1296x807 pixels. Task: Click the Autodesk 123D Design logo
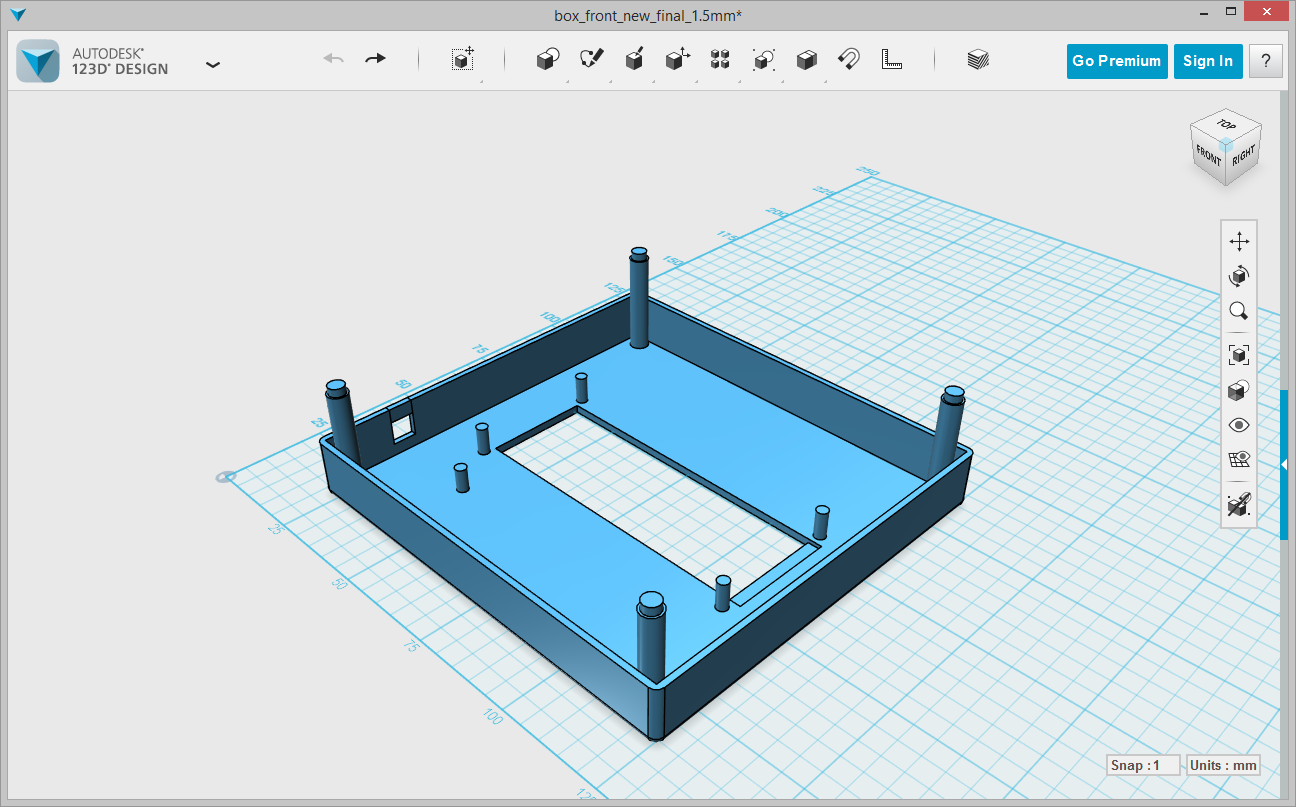pos(40,61)
